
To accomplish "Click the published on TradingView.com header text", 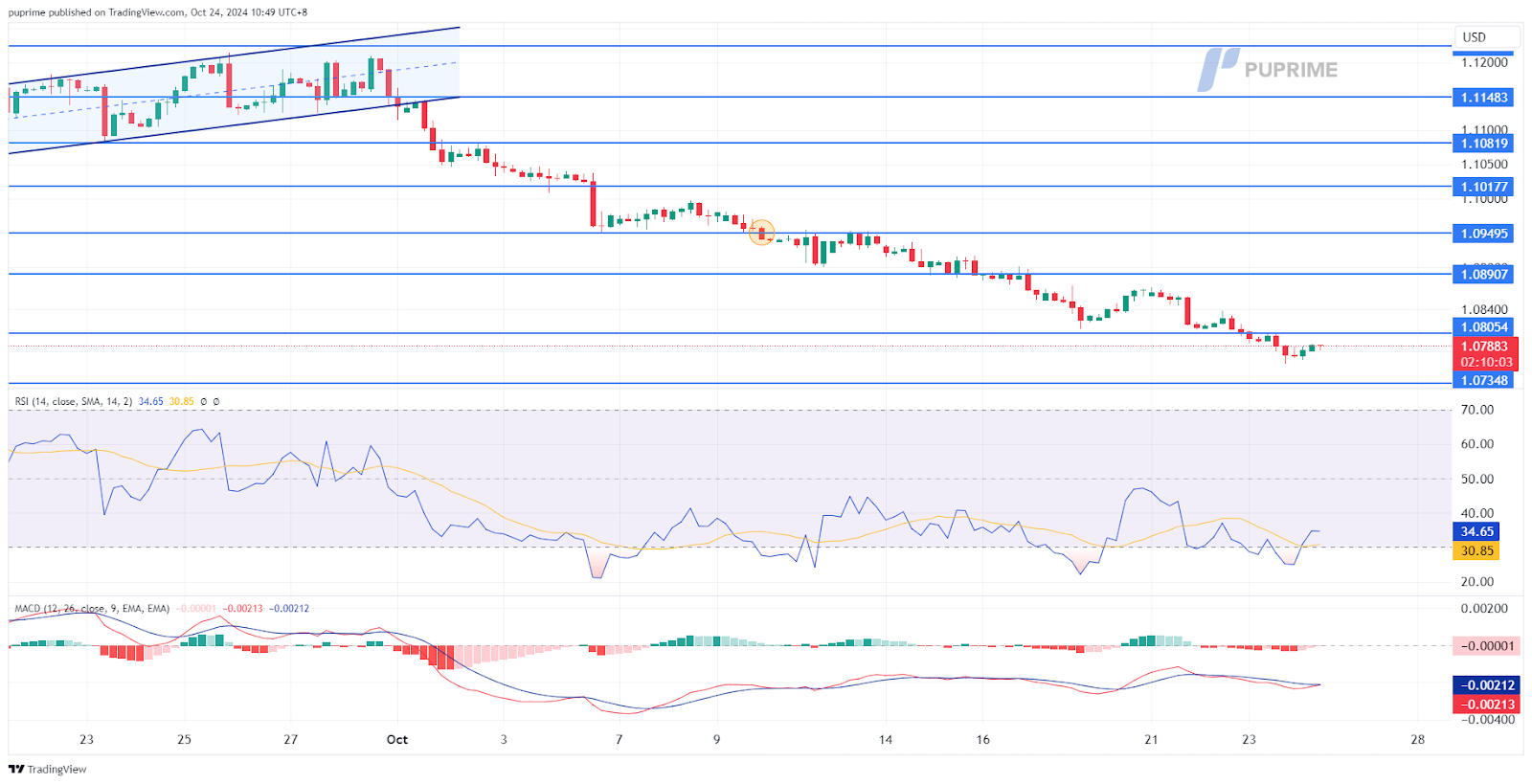I will tap(158, 12).
